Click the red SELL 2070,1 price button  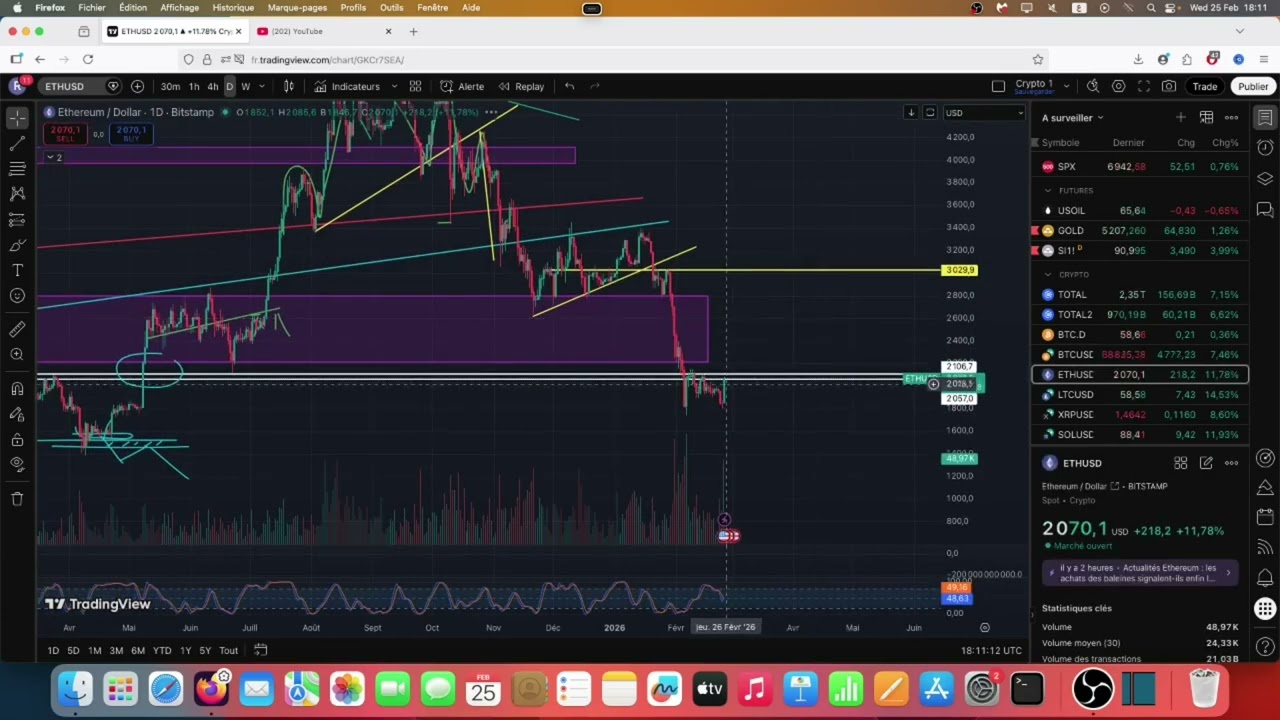(x=65, y=133)
